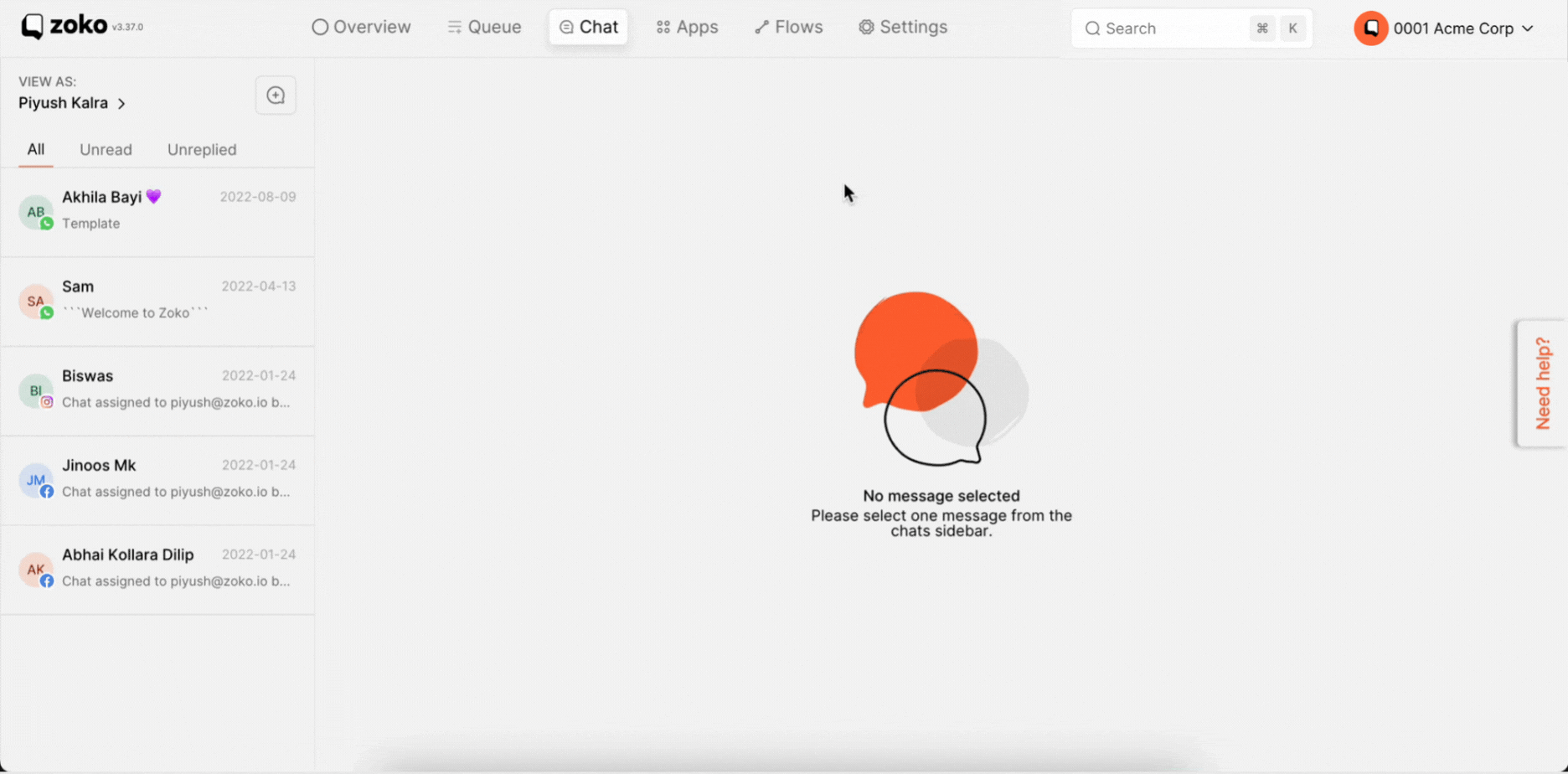This screenshot has width=1568, height=774.
Task: Click the Template preview under Akhila Bayi
Action: pos(90,224)
